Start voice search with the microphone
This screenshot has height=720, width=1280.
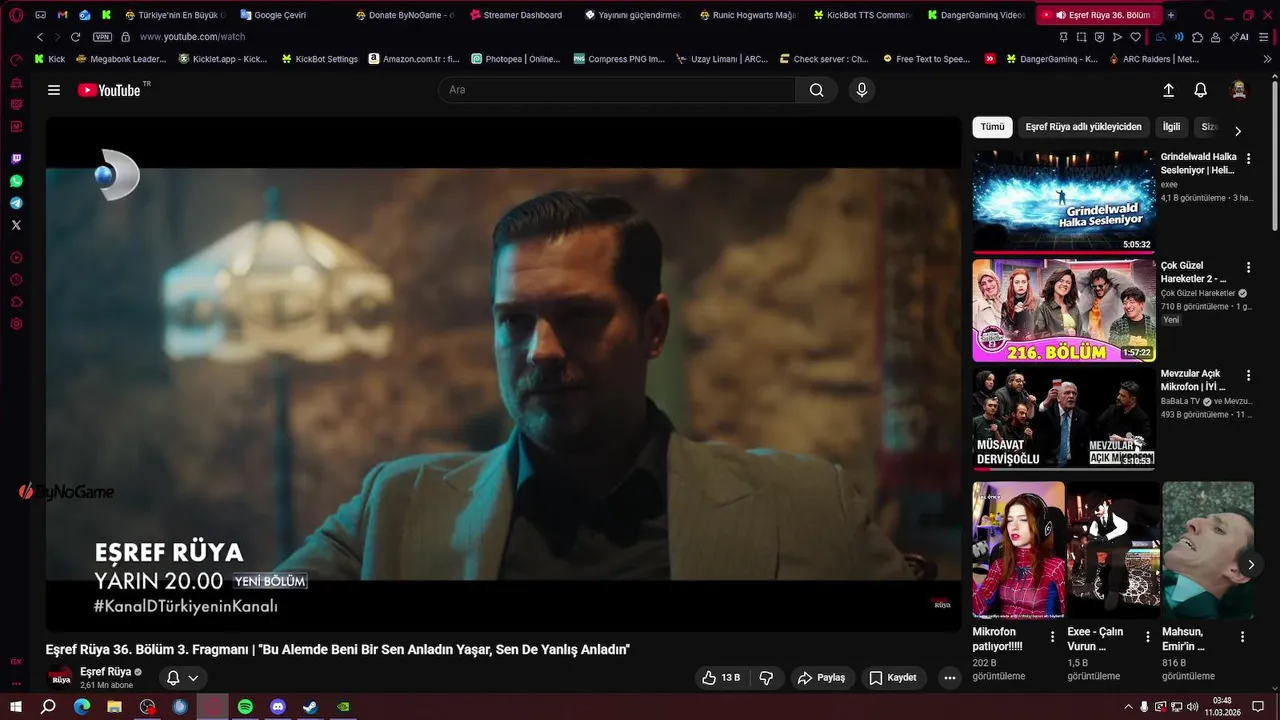(862, 90)
